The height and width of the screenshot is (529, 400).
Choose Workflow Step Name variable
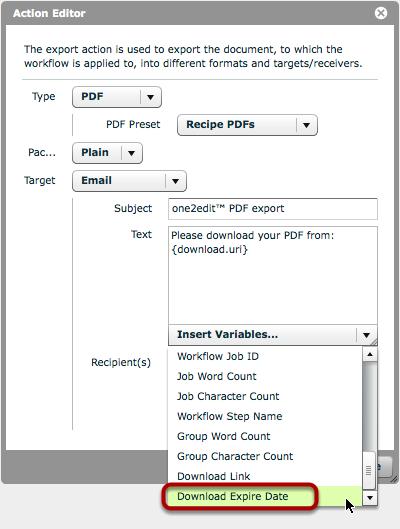click(229, 416)
